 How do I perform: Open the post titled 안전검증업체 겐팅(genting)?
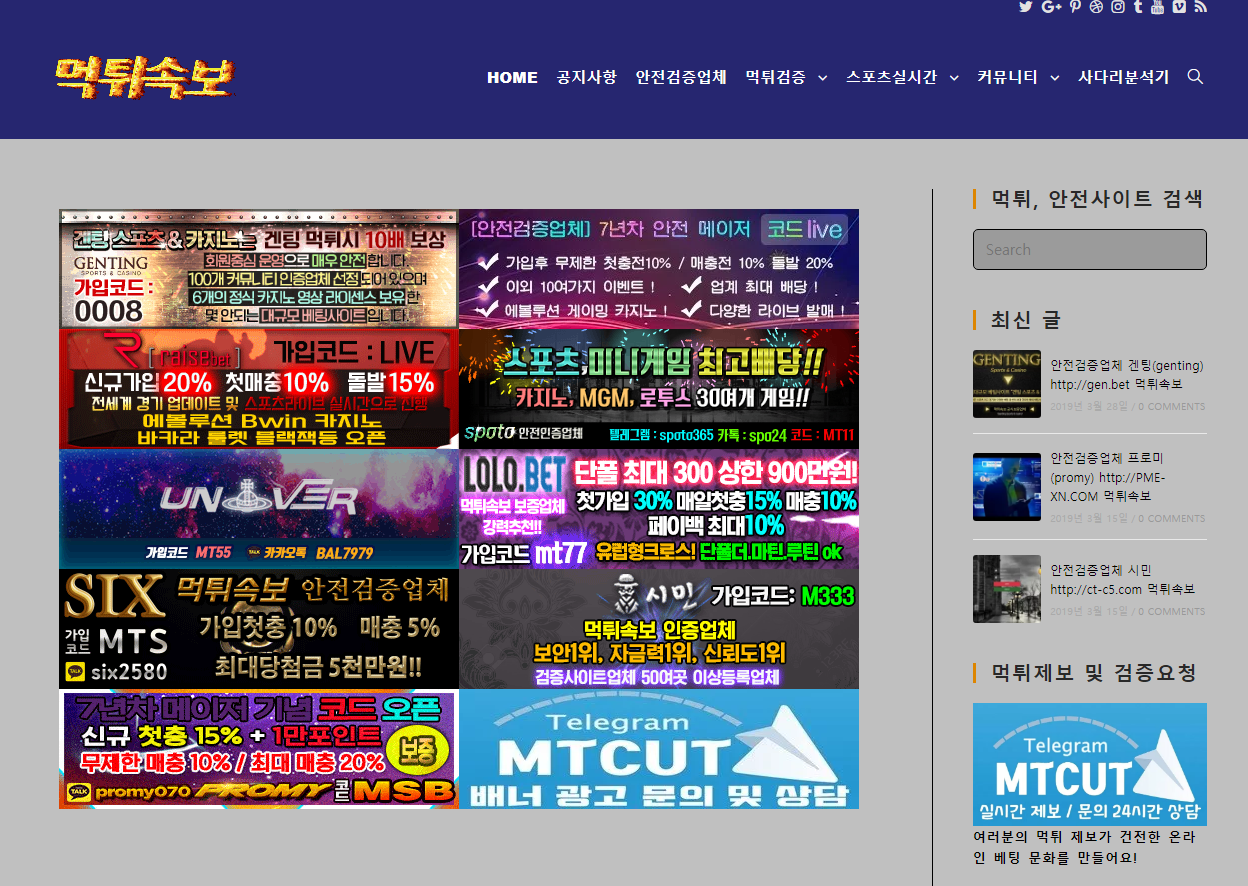[x=1127, y=375]
